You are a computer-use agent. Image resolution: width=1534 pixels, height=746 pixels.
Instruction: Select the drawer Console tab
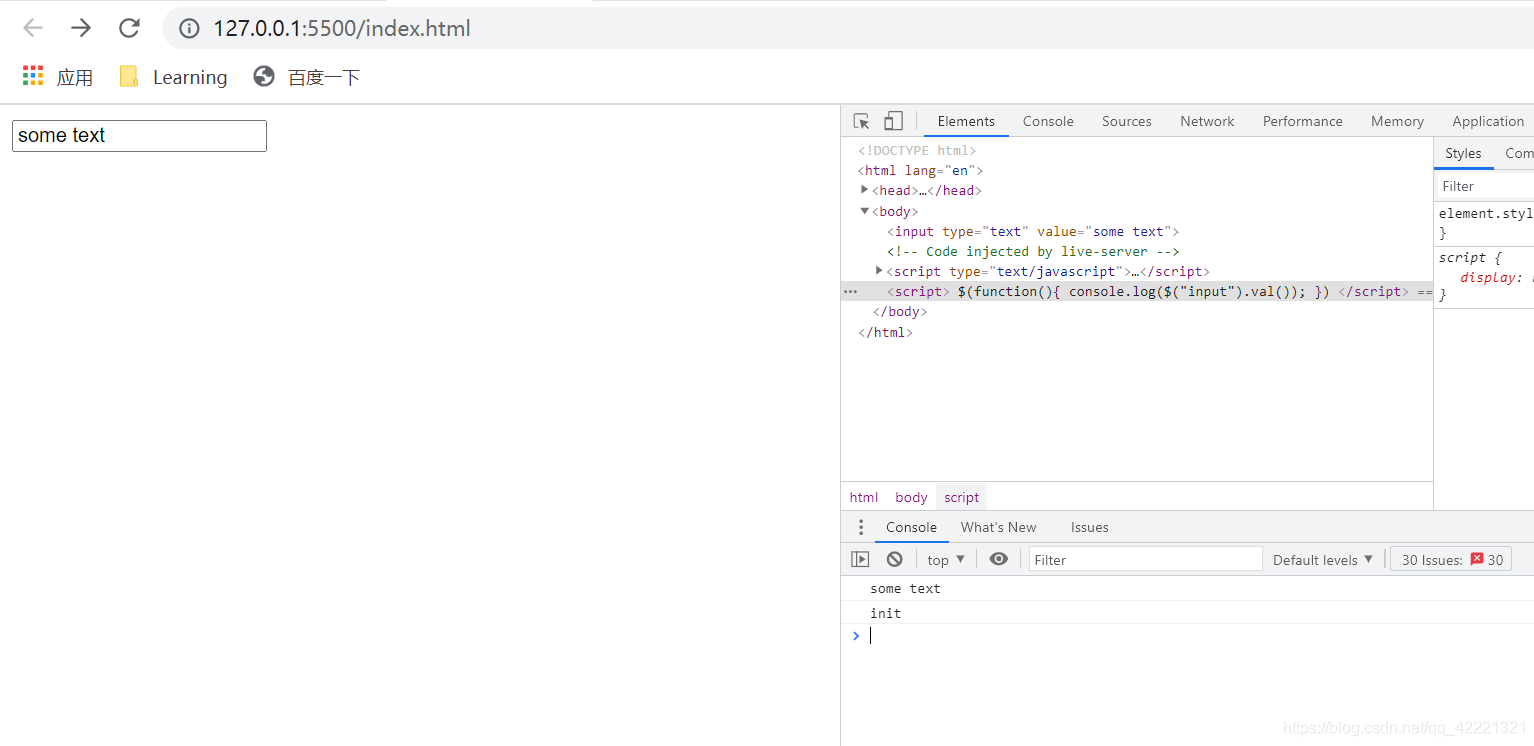click(x=911, y=527)
